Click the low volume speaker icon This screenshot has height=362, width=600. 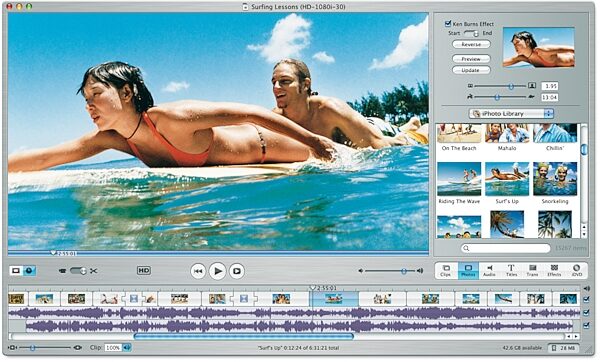click(360, 271)
